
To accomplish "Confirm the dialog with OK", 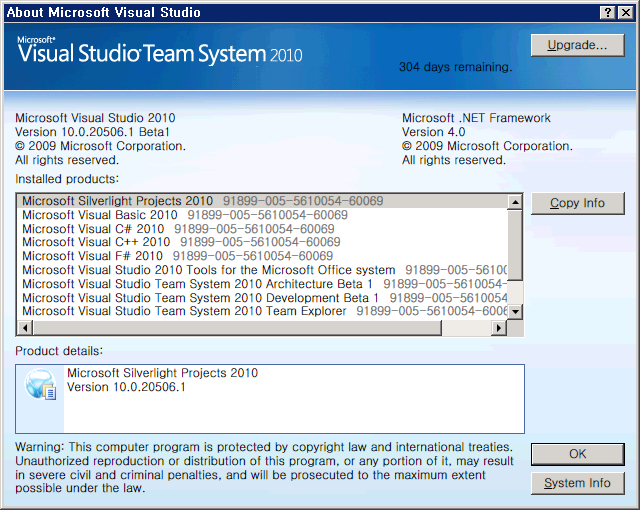I will (577, 454).
